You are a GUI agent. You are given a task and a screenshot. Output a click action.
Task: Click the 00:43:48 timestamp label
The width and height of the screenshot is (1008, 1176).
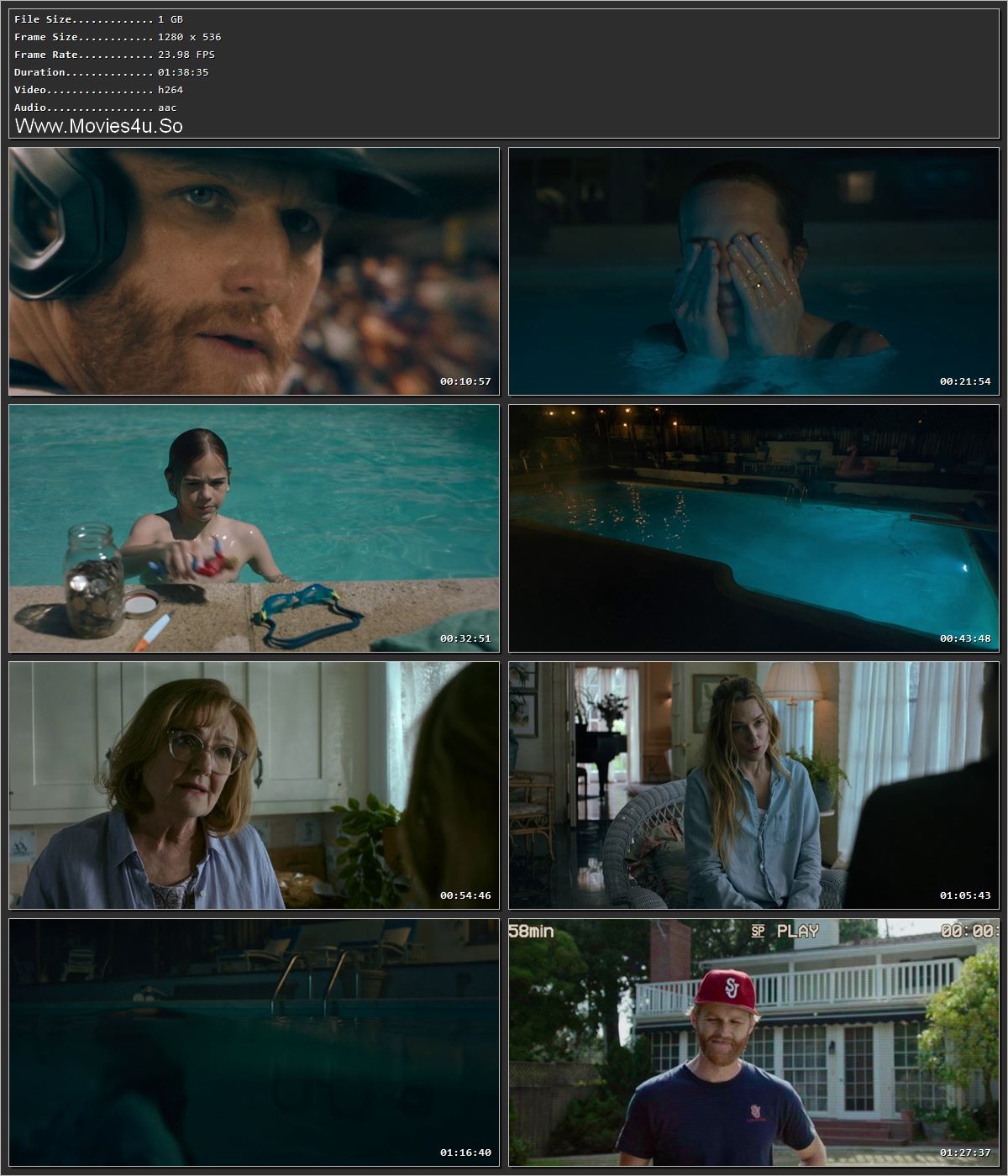pos(966,636)
